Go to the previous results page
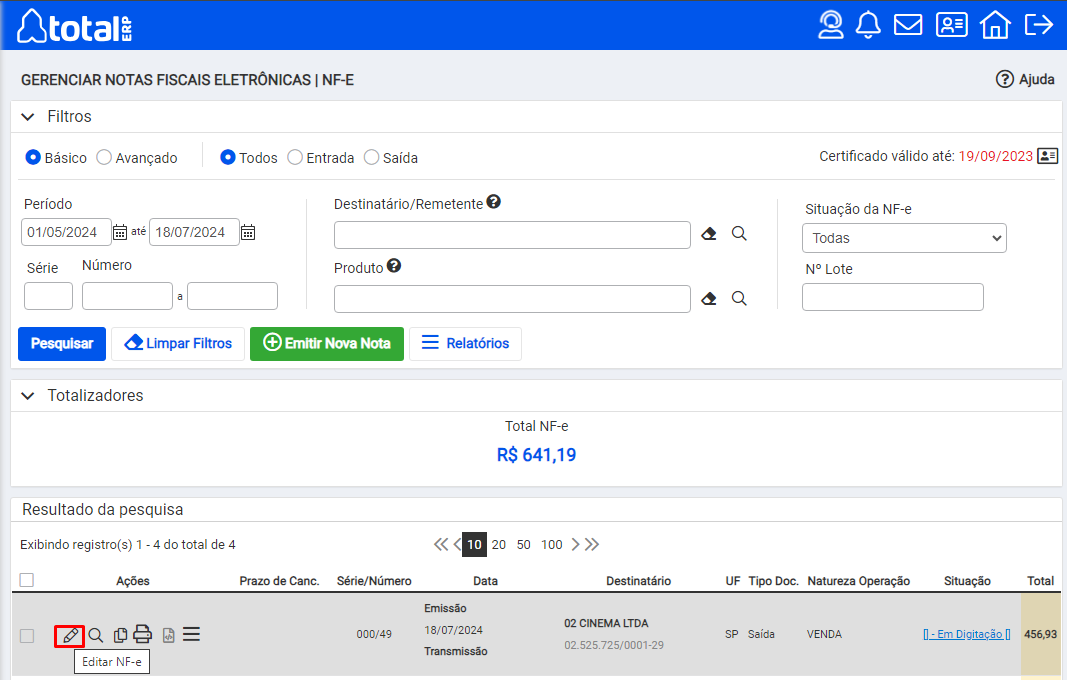Image resolution: width=1067 pixels, height=680 pixels. click(457, 545)
